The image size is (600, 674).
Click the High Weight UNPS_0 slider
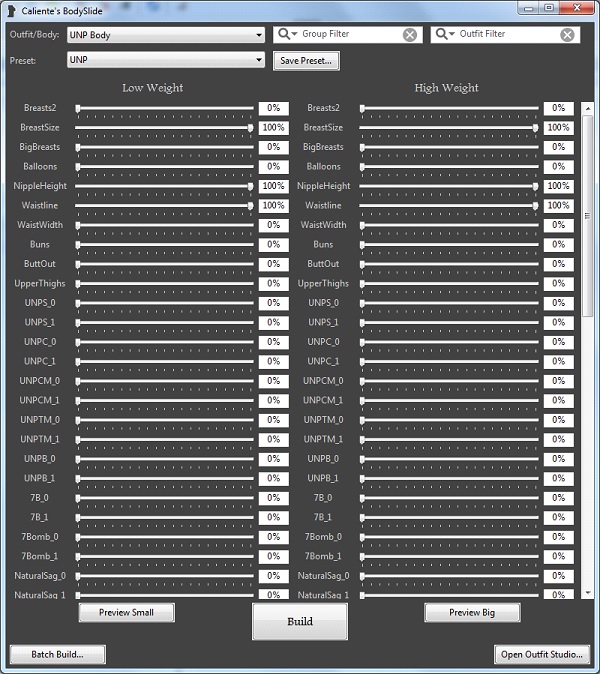point(449,303)
